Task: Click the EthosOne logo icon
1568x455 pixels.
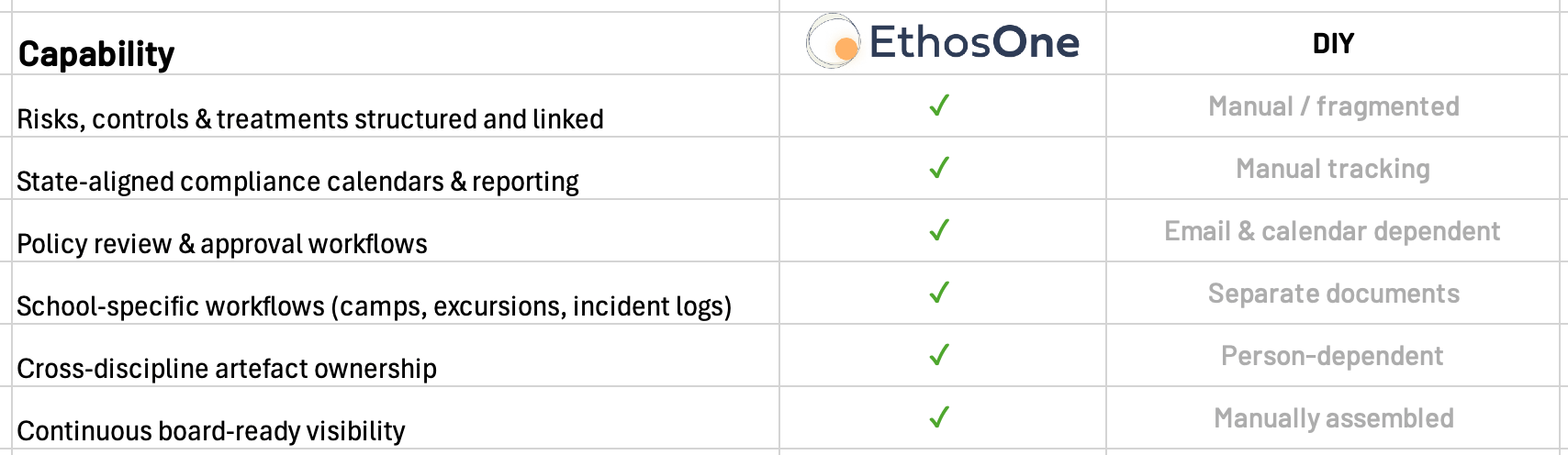Action: 832,42
